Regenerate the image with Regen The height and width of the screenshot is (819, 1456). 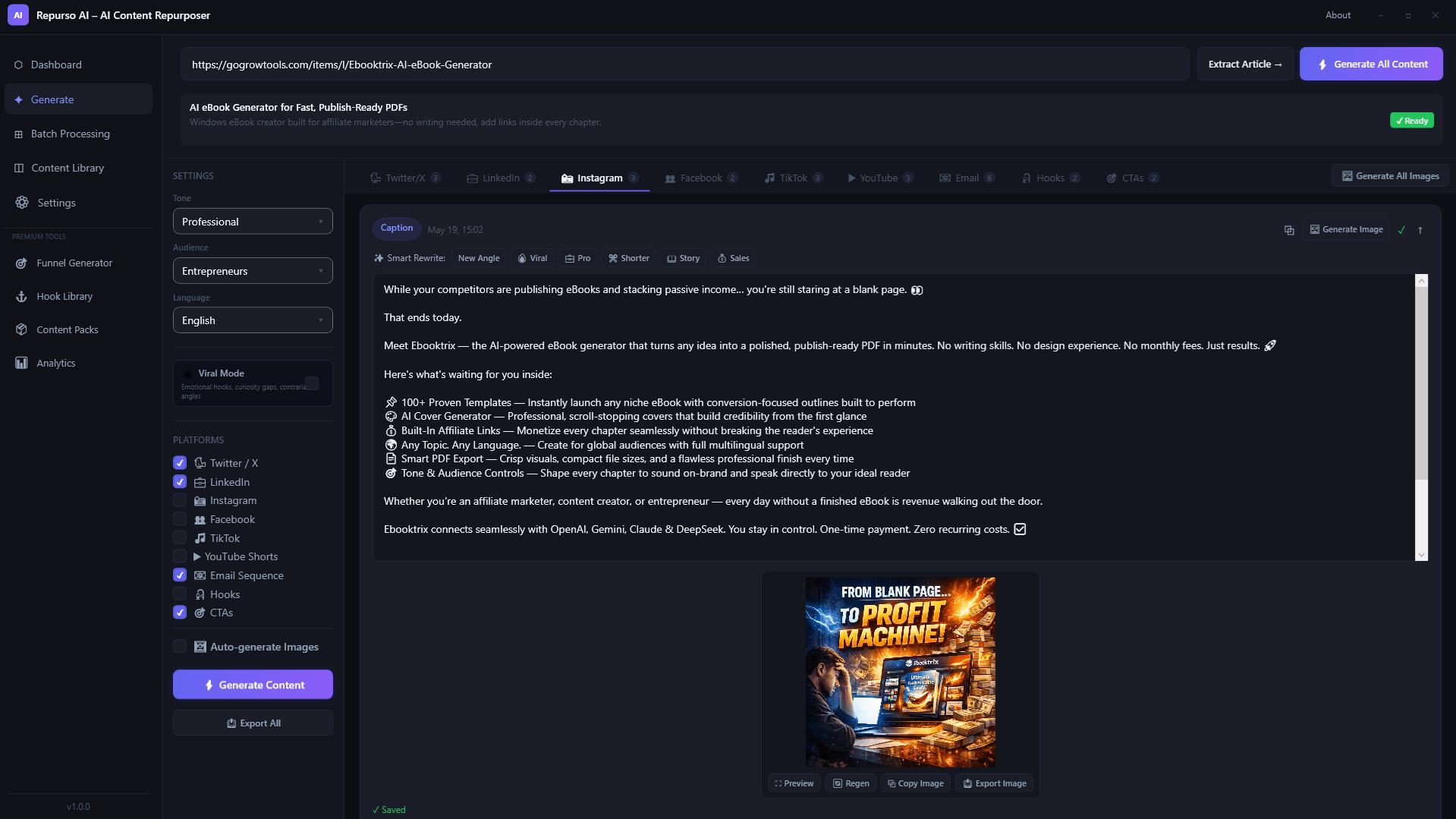point(851,783)
